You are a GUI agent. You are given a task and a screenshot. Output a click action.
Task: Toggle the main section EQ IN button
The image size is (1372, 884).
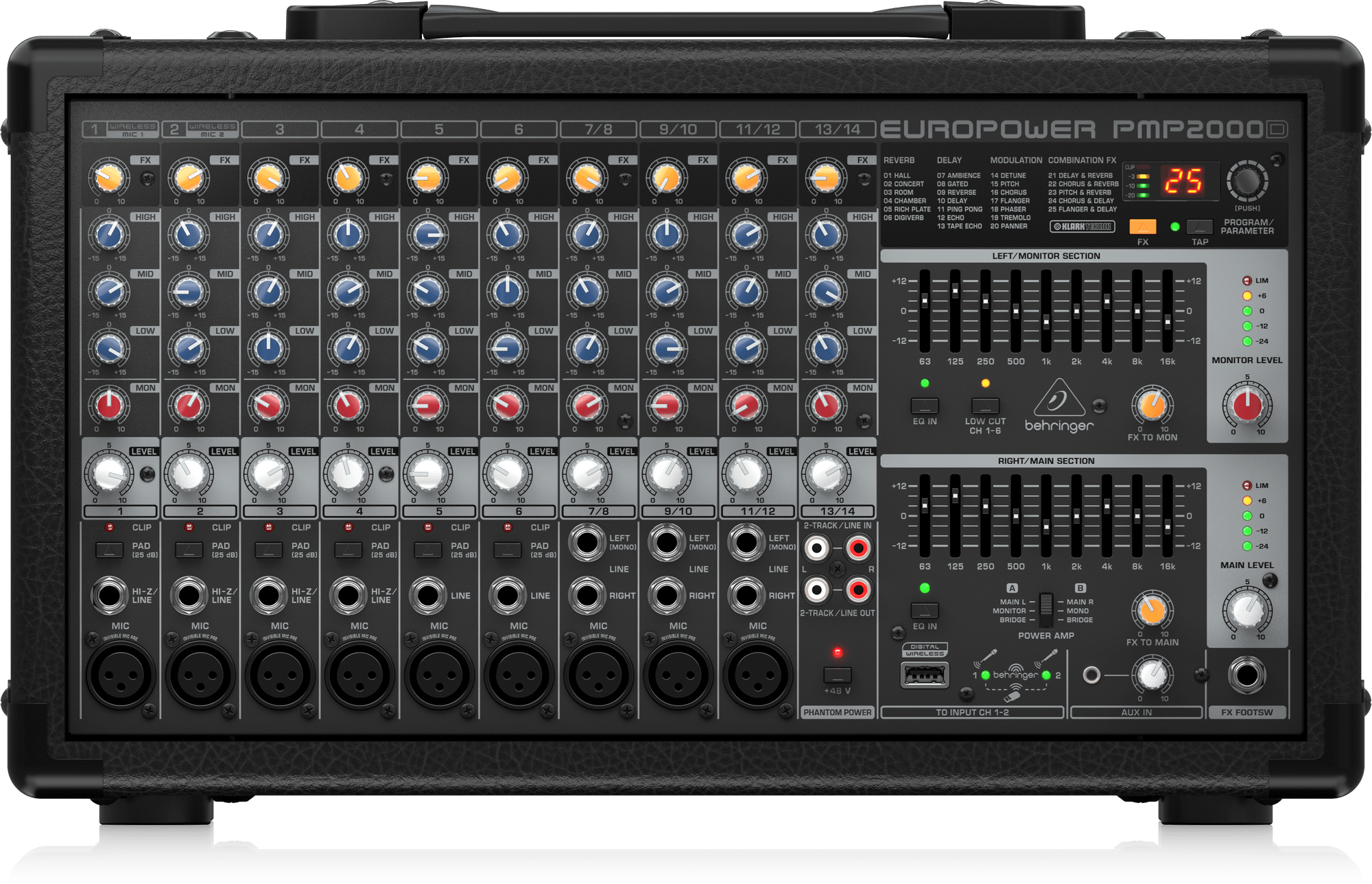(925, 610)
